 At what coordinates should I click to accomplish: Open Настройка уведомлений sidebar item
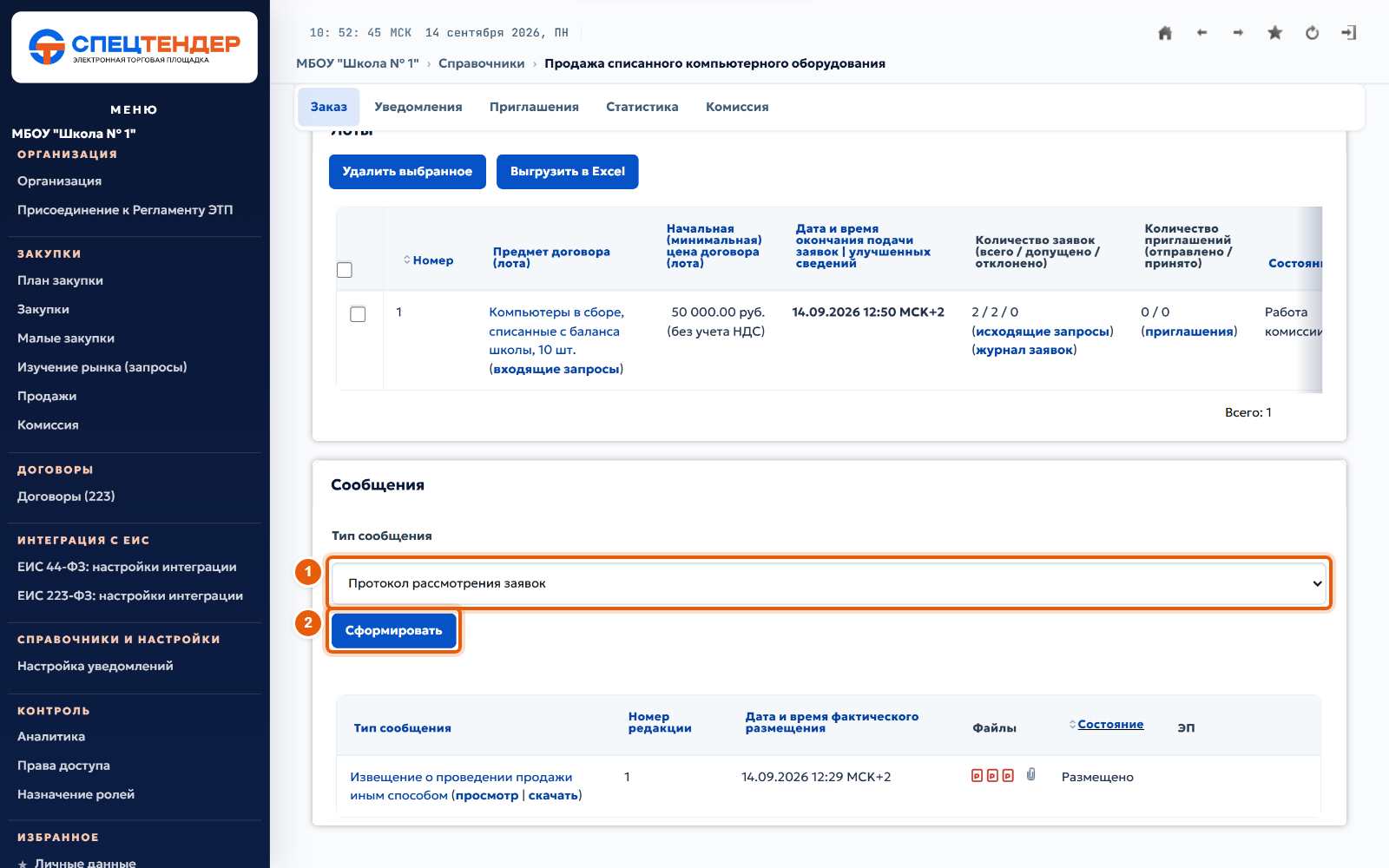click(95, 666)
